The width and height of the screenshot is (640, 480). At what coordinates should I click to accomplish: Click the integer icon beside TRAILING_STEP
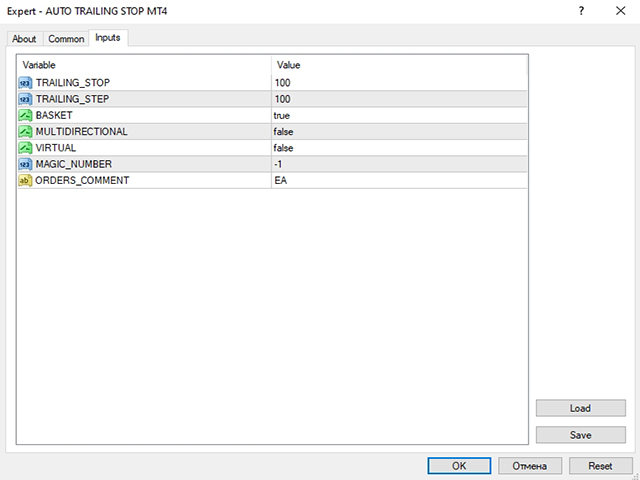tap(25, 99)
